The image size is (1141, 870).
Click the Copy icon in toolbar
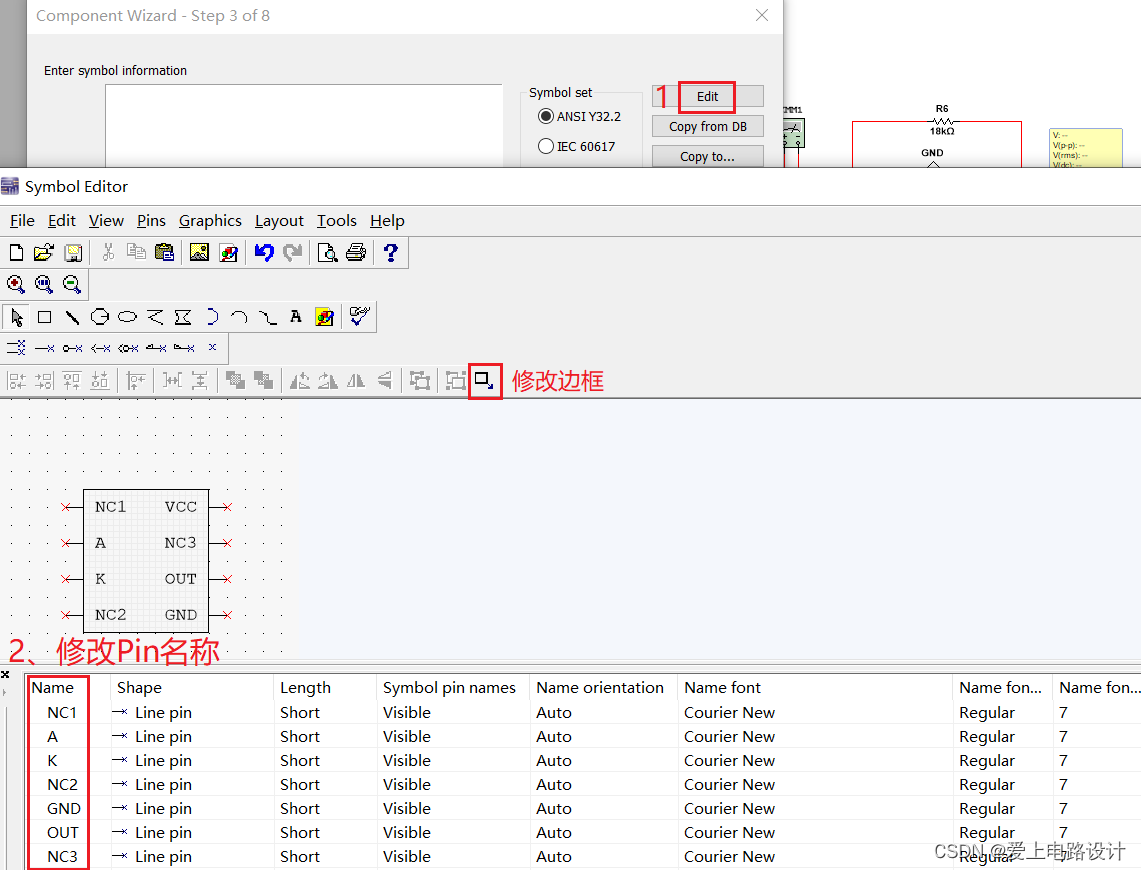click(x=136, y=252)
